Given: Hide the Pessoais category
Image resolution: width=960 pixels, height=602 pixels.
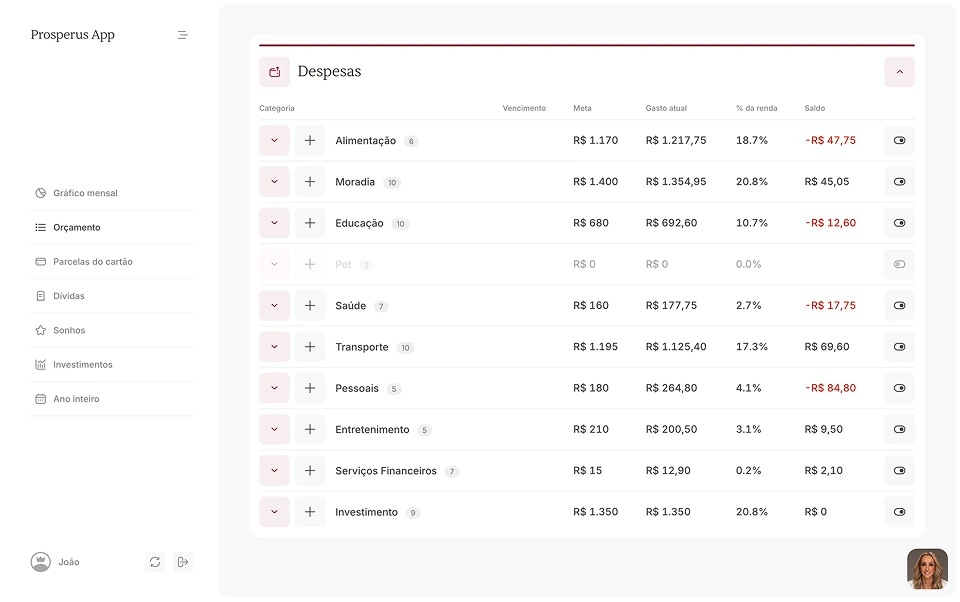Looking at the screenshot, I should 899,388.
